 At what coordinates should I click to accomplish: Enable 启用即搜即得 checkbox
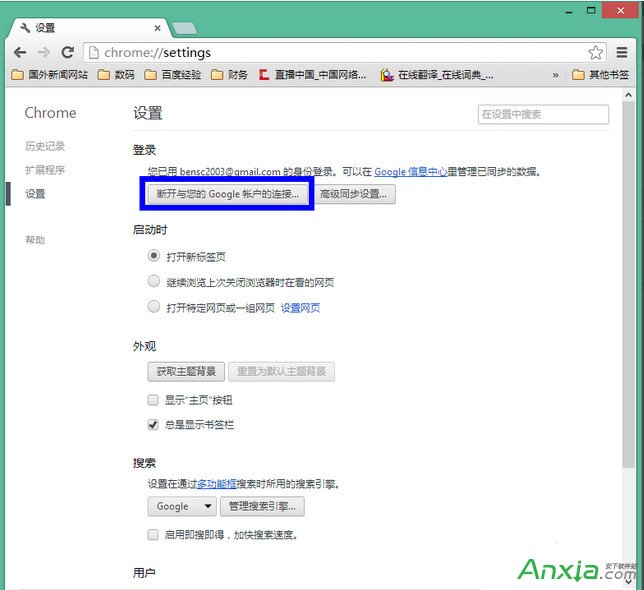[x=153, y=535]
